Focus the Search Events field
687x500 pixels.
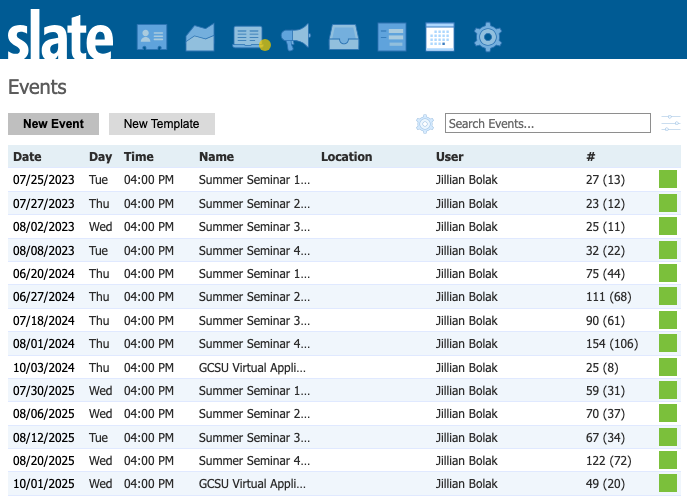[x=548, y=123]
